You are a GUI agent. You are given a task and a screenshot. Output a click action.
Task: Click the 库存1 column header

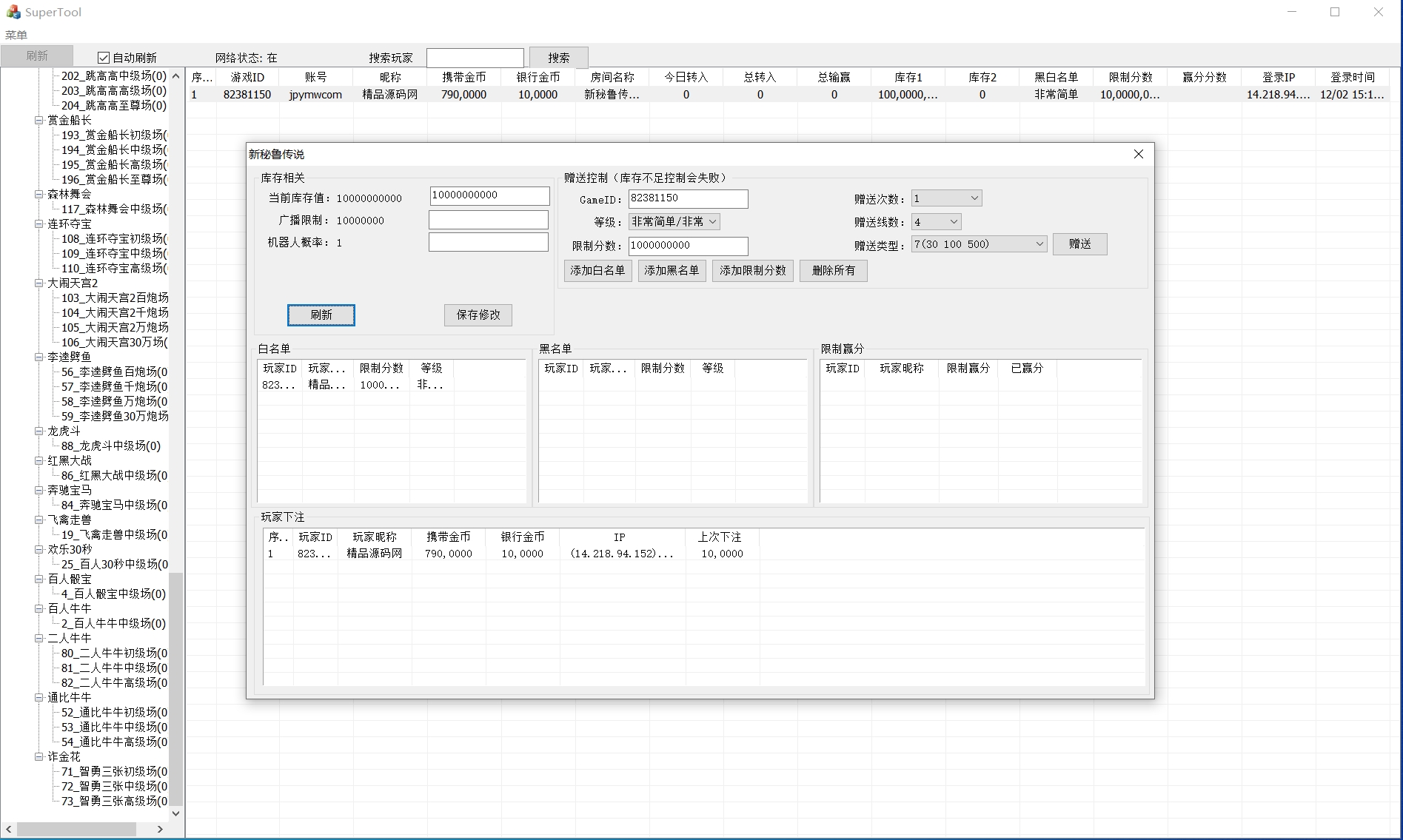[908, 77]
